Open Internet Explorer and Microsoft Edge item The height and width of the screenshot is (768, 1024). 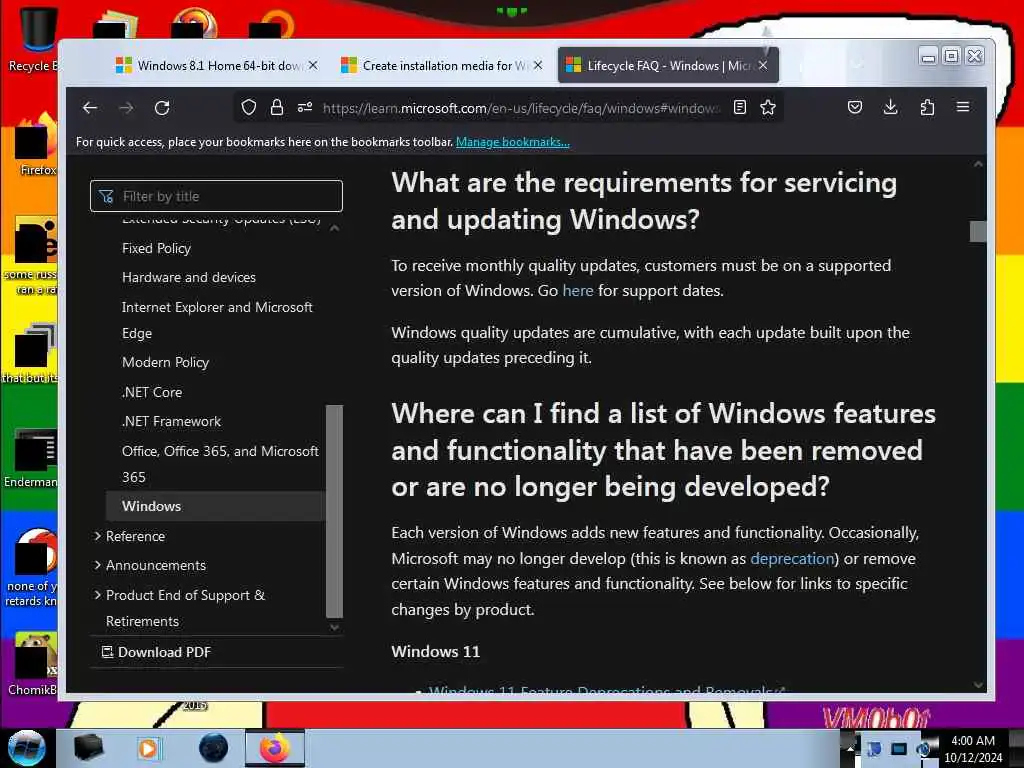217,320
